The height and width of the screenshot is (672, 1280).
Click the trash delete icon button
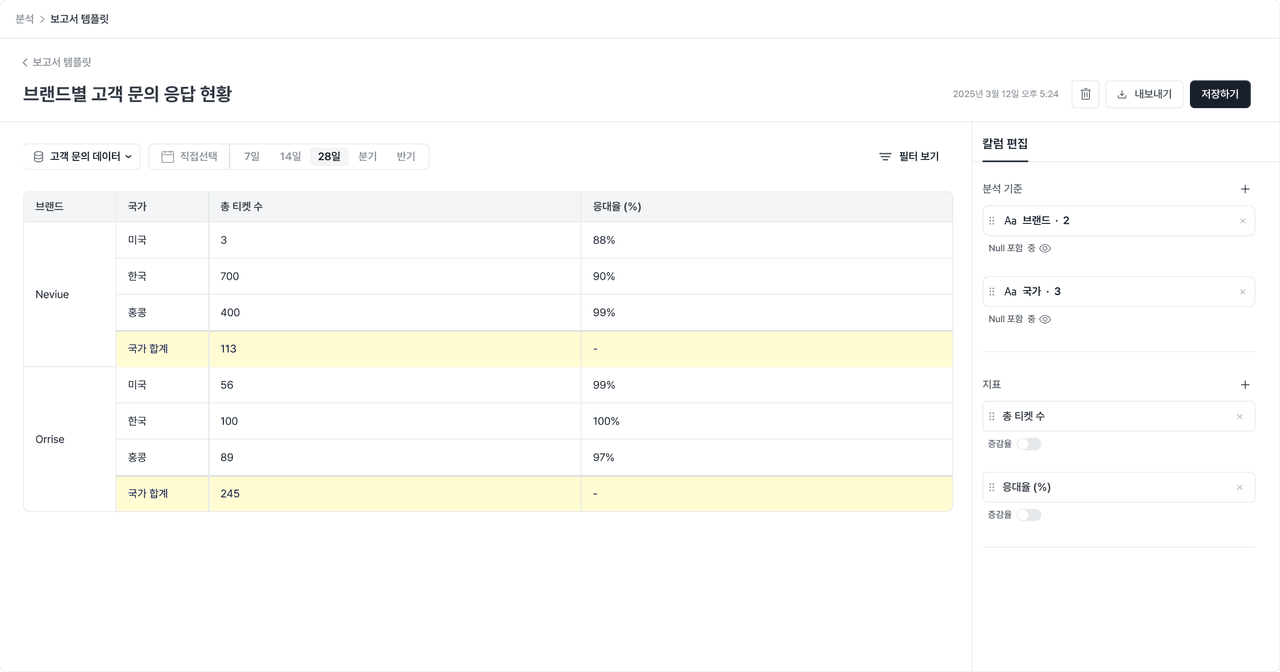click(1085, 94)
